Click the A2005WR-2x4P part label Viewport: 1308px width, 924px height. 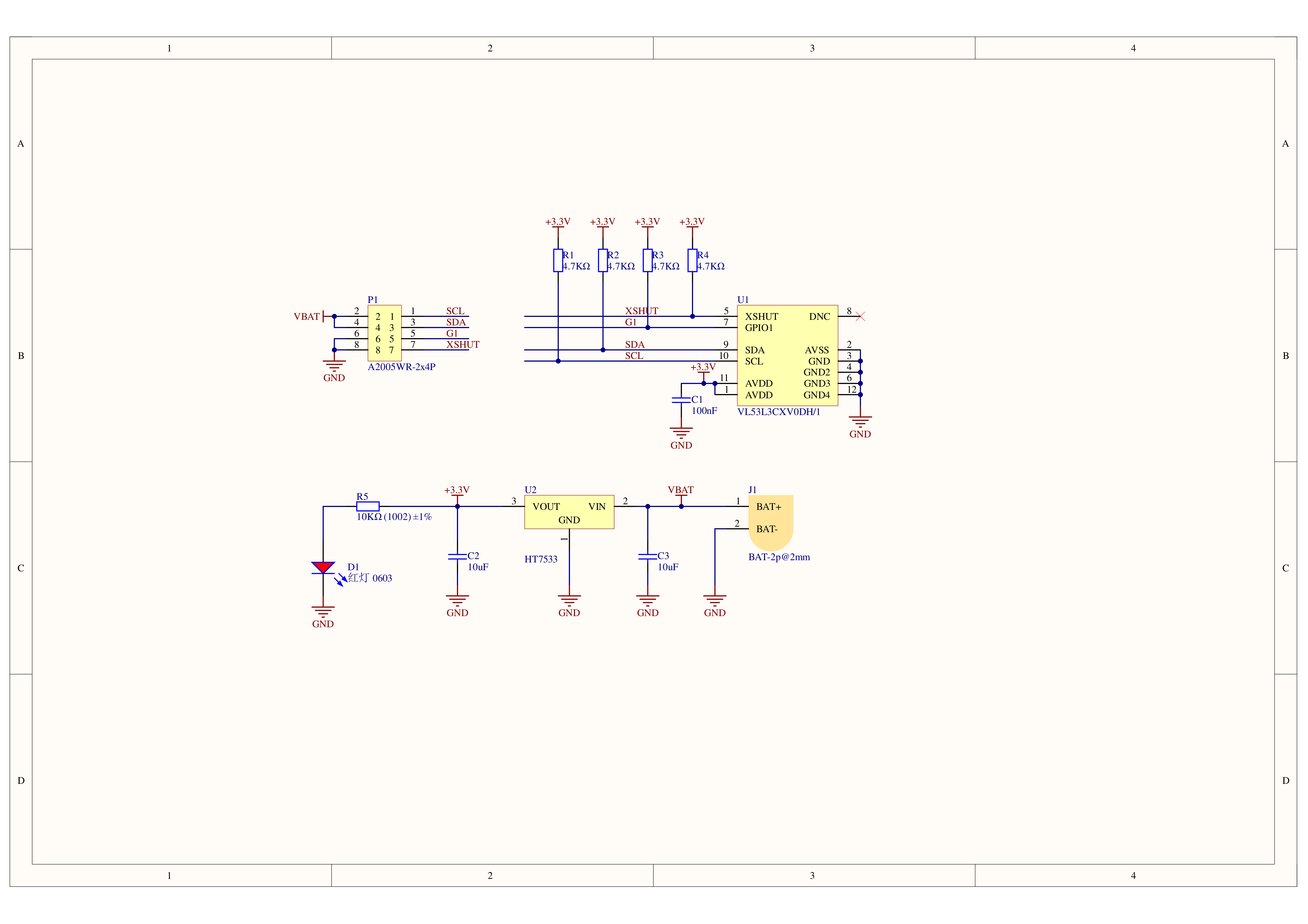(x=402, y=367)
